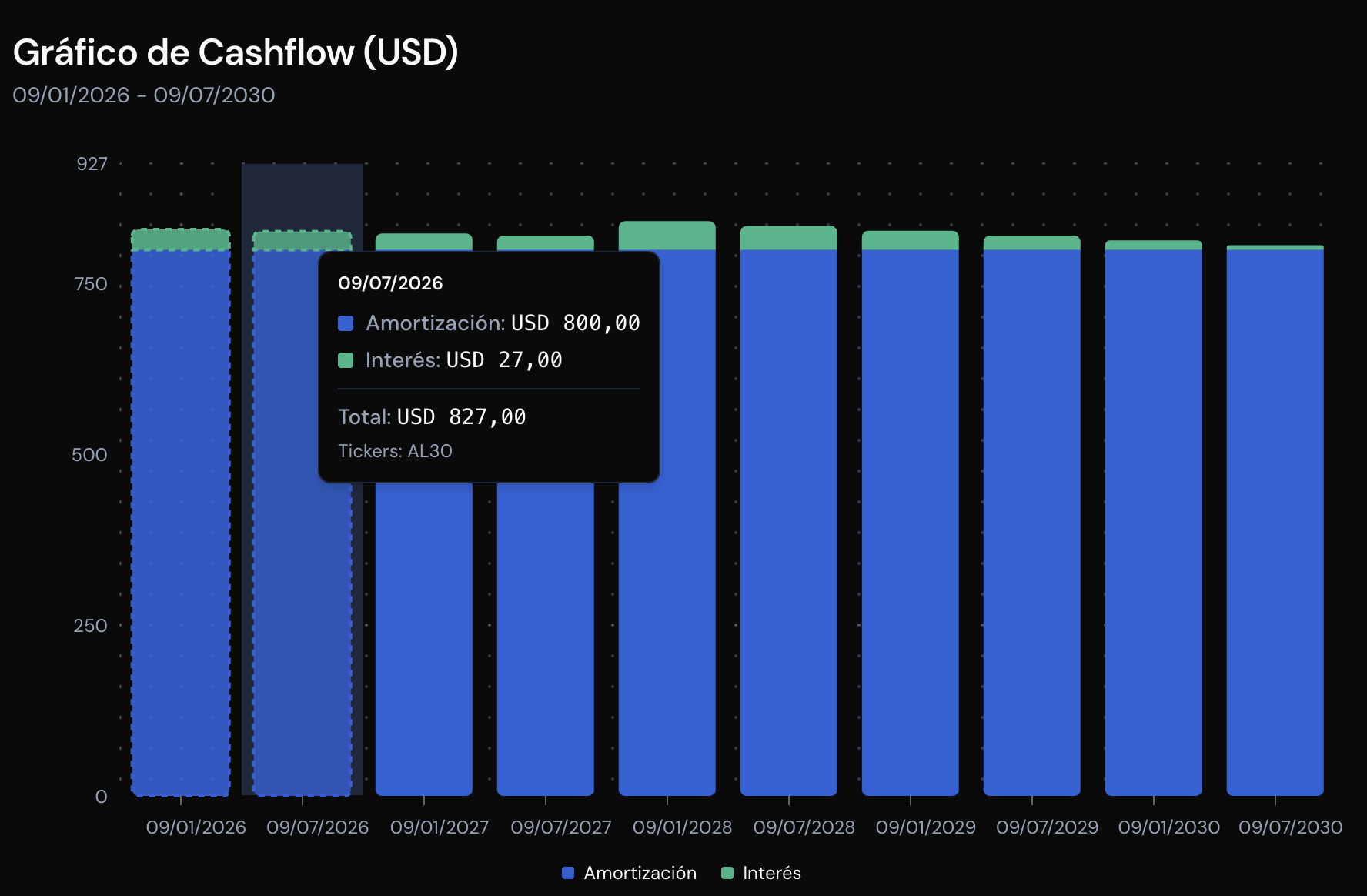Click the green interest segment of 09/01/2028
Viewport: 1367px width, 896px height.
coord(667,236)
